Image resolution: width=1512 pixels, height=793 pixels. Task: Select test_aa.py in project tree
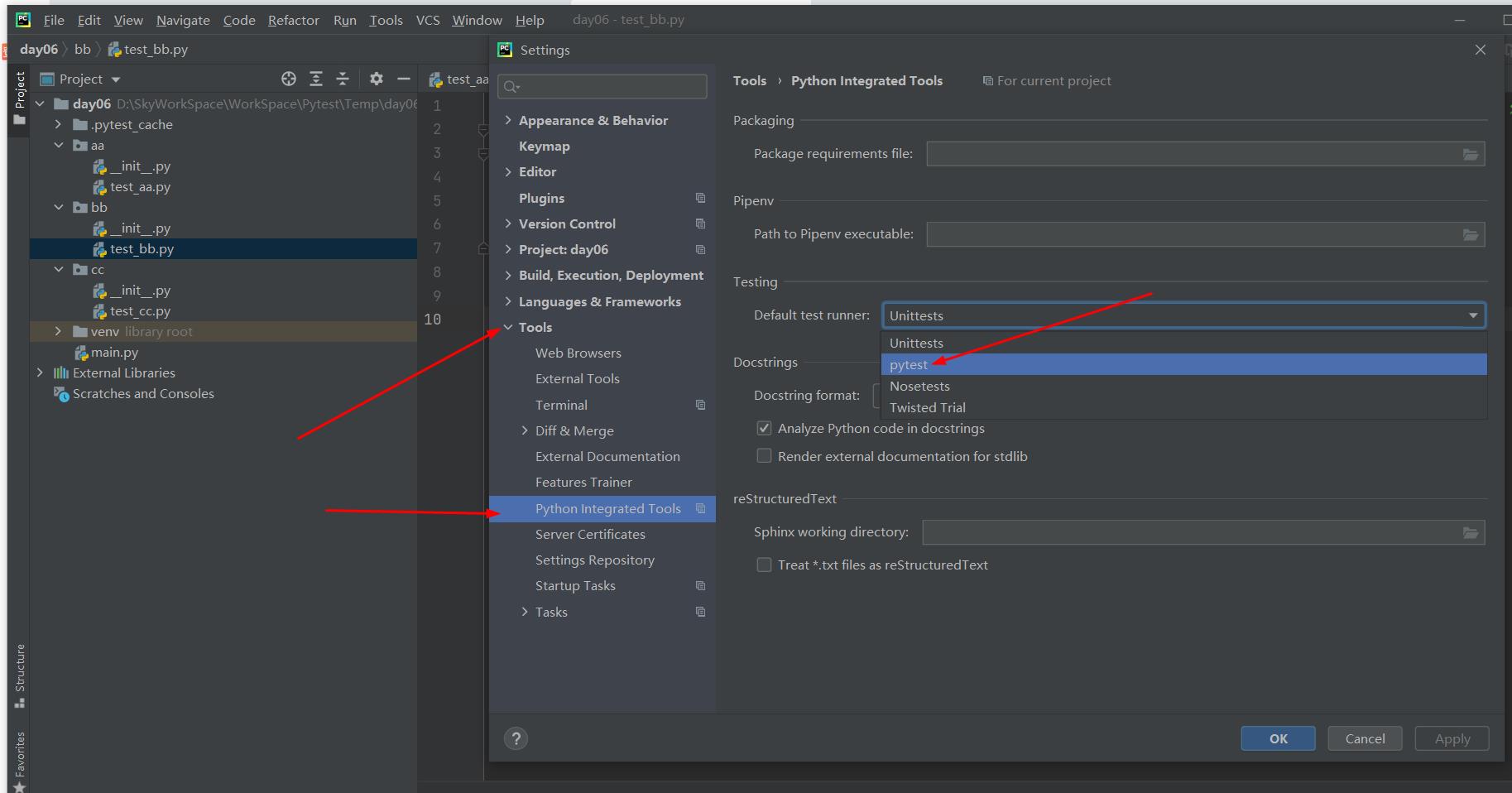(140, 186)
